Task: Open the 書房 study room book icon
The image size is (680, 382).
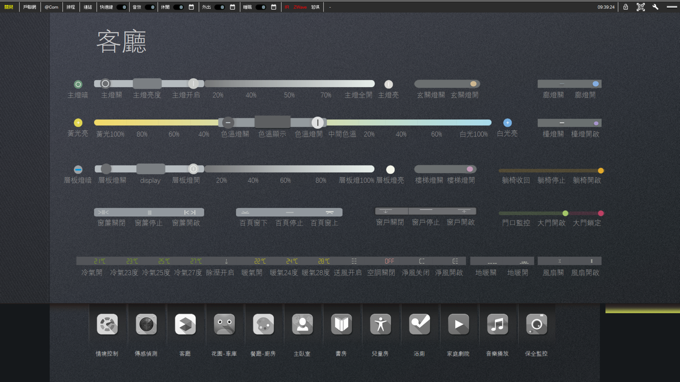Action: pyautogui.click(x=341, y=324)
